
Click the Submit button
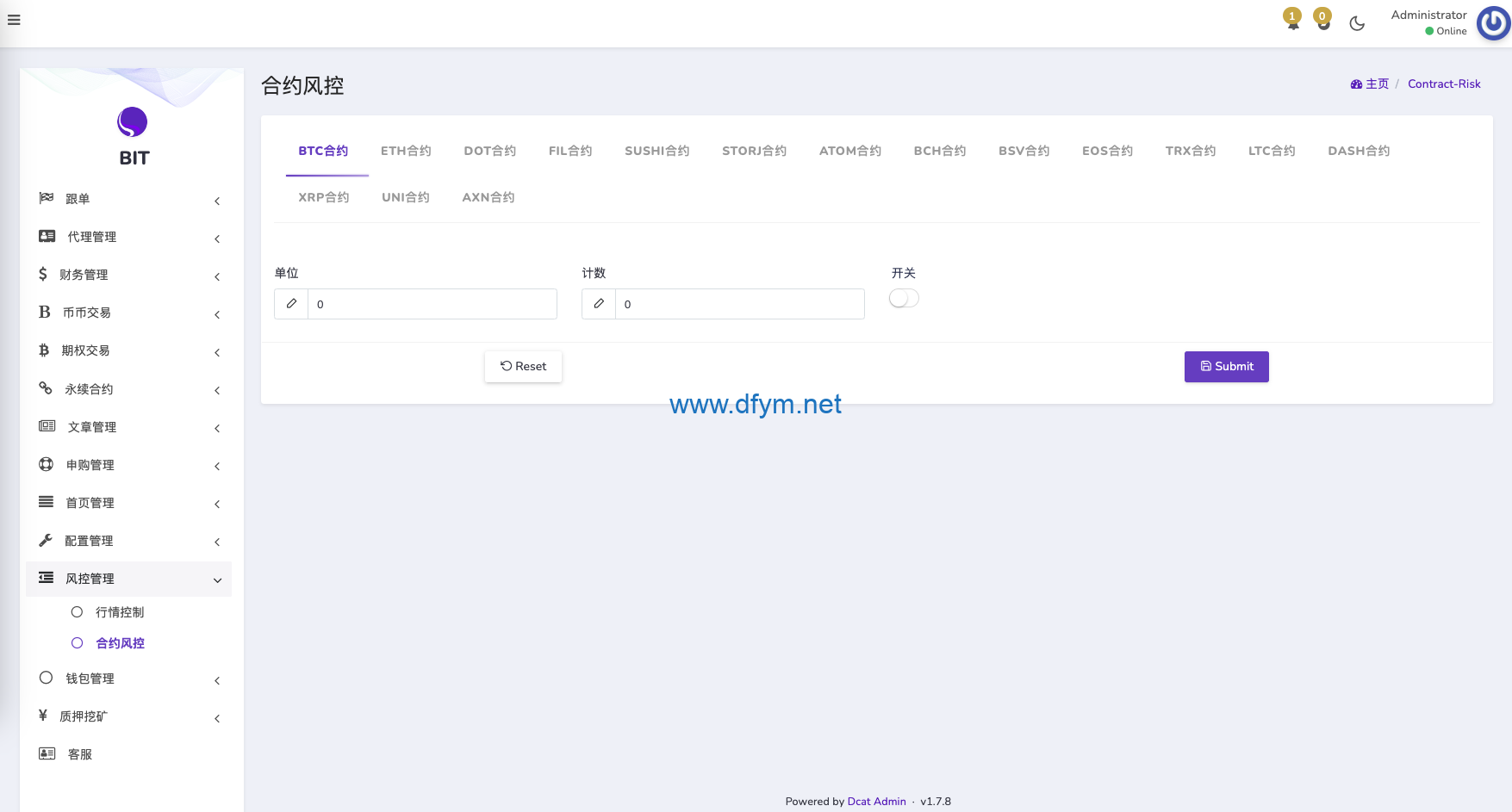pyautogui.click(x=1226, y=366)
